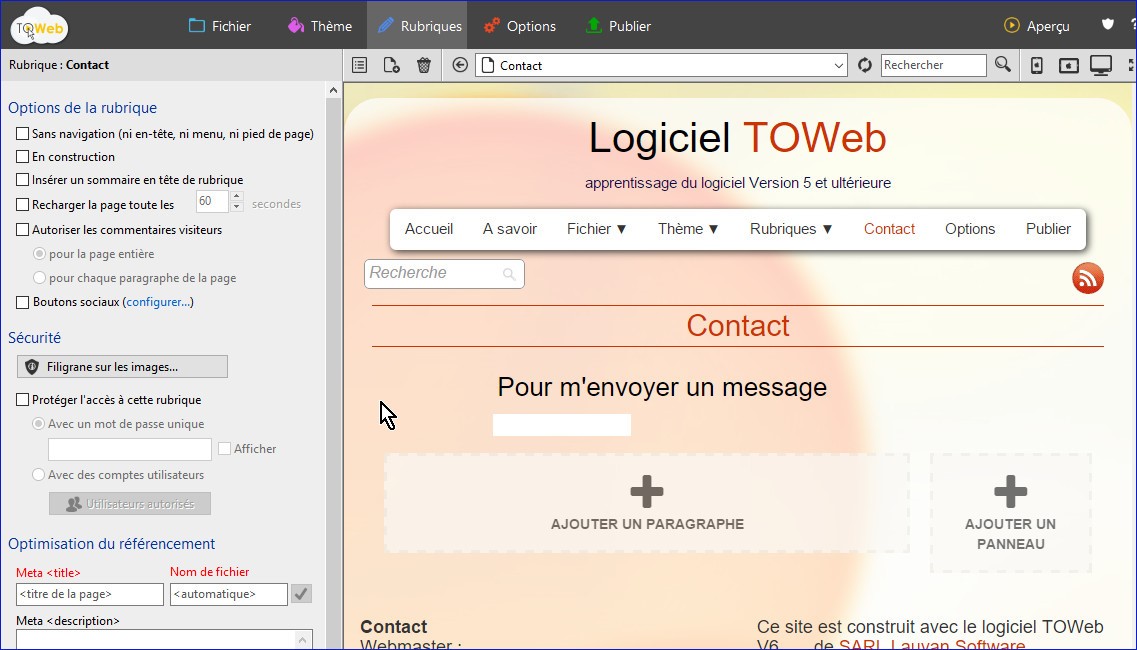
Task: Check Sans navigation option
Action: pyautogui.click(x=23, y=133)
